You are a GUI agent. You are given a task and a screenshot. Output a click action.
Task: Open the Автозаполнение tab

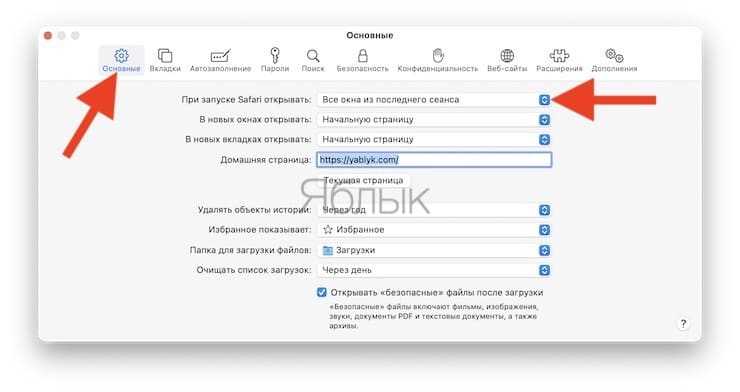220,60
